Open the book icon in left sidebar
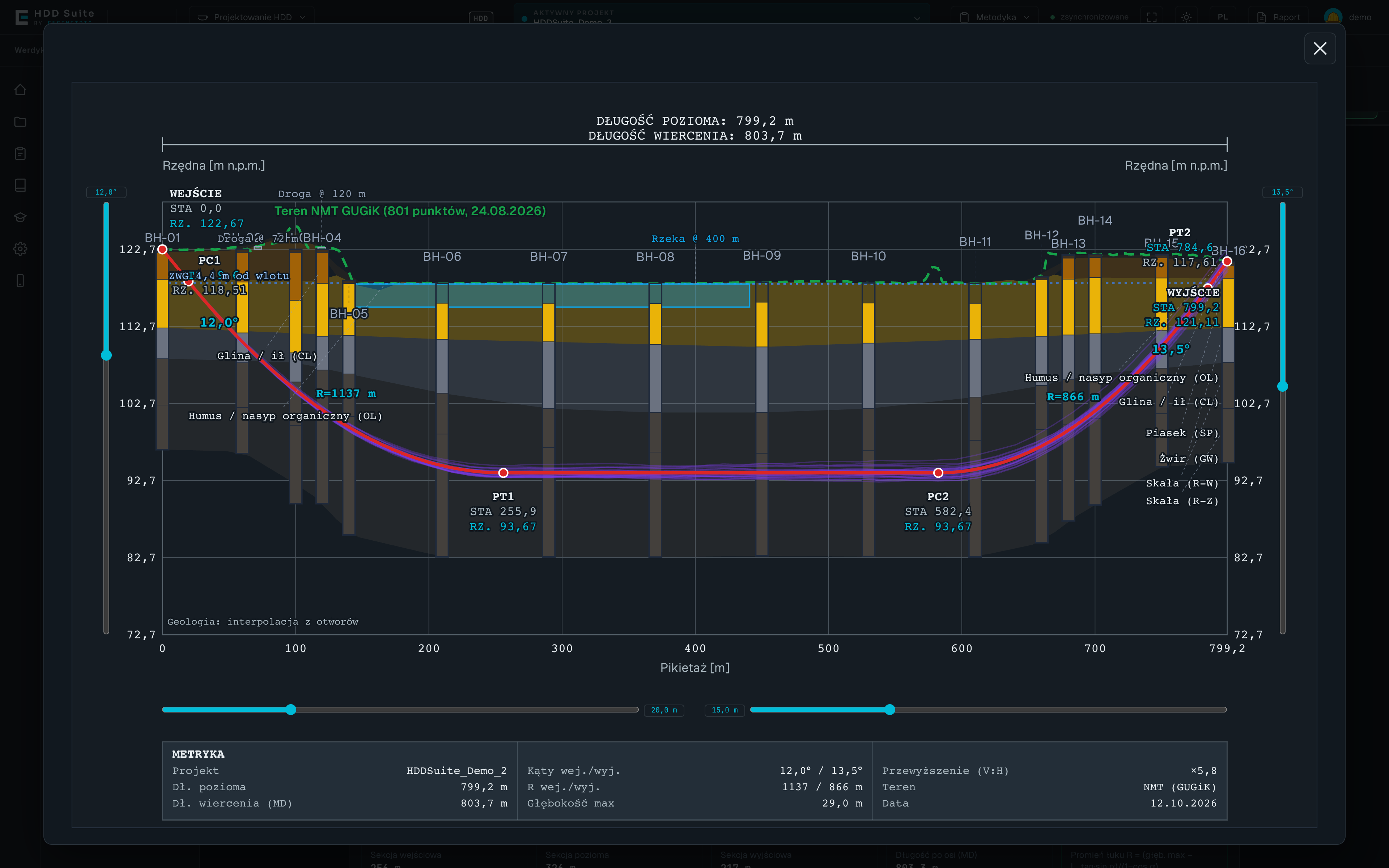 20,185
